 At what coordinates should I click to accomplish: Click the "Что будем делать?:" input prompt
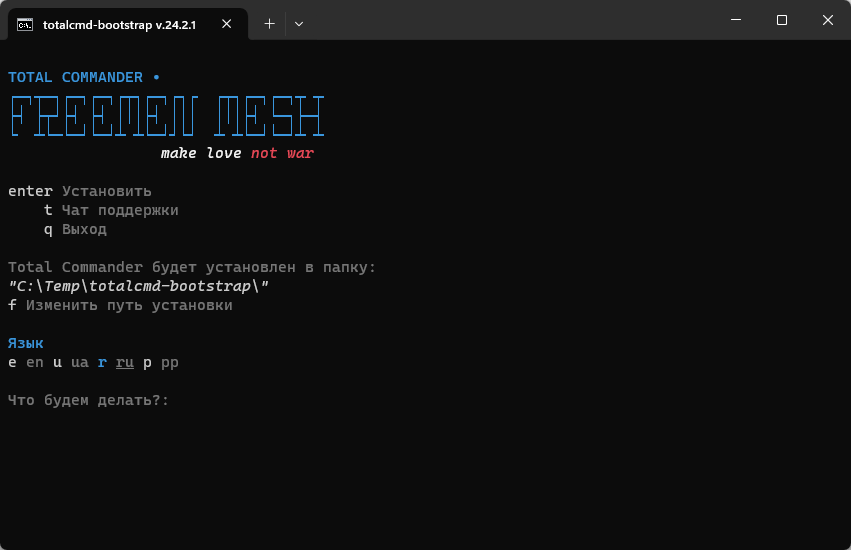coord(88,400)
